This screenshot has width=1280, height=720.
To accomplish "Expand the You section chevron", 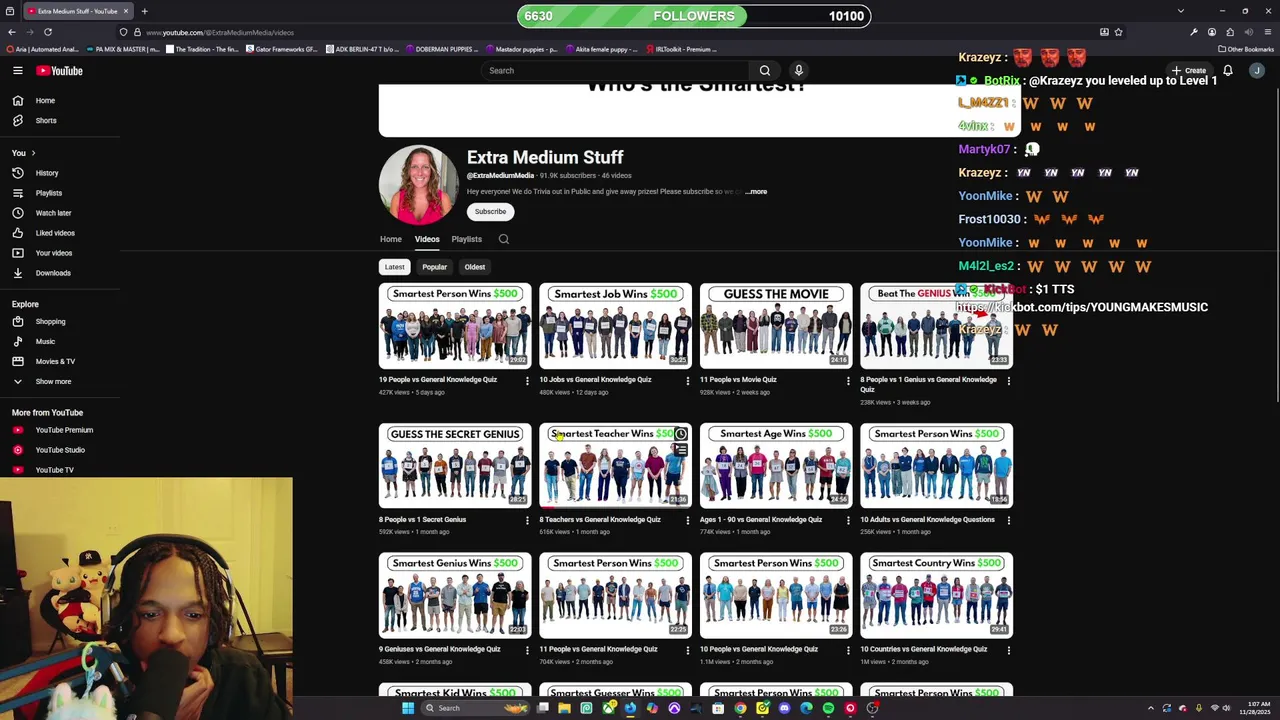I will [x=33, y=153].
